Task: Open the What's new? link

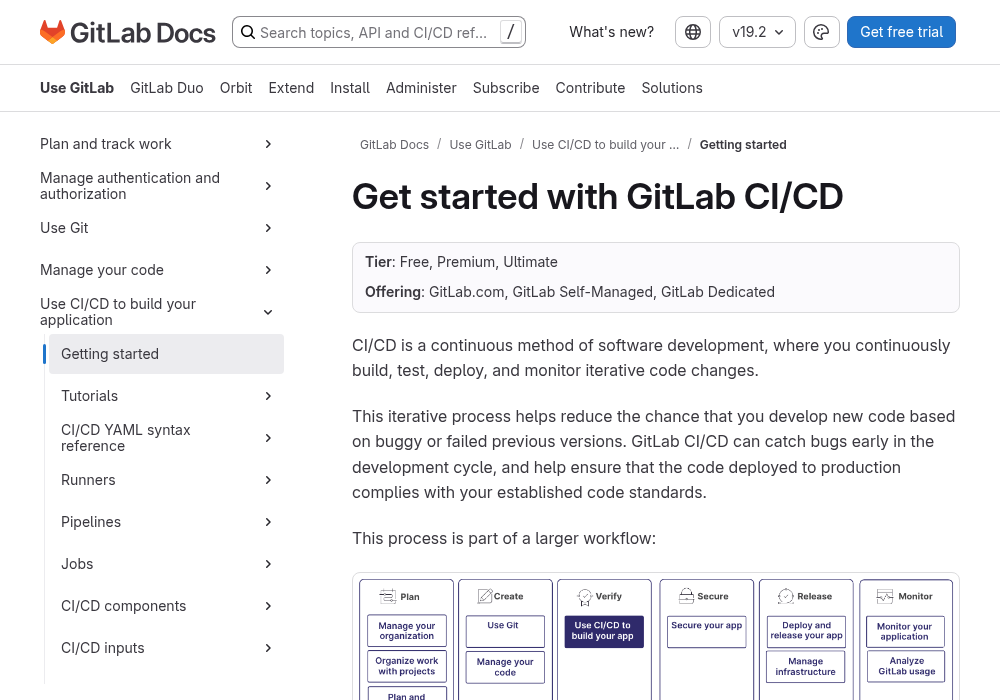Action: tap(612, 32)
